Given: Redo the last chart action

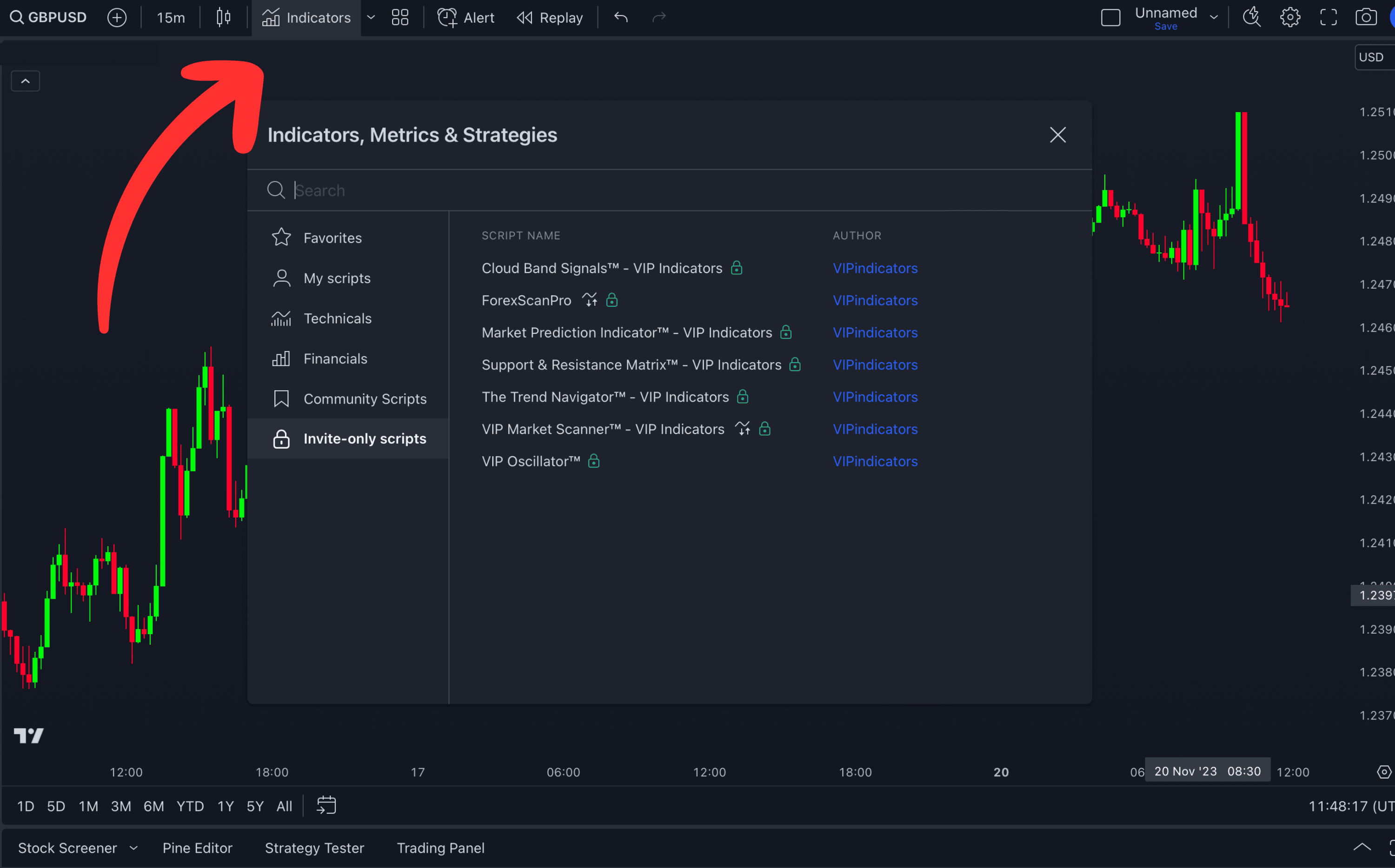Looking at the screenshot, I should tap(659, 18).
